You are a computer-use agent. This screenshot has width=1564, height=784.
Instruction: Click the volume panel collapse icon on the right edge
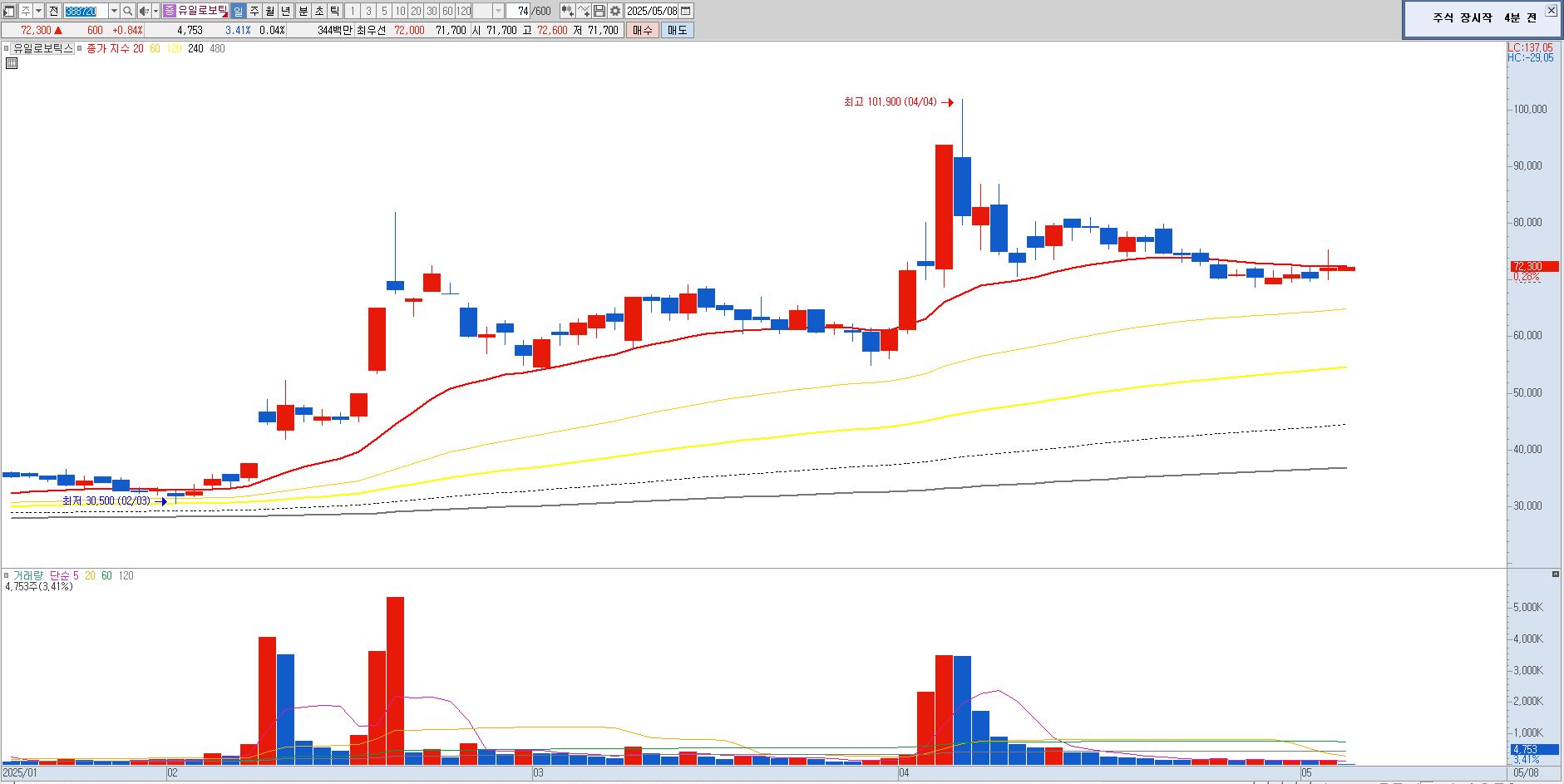tap(1556, 574)
